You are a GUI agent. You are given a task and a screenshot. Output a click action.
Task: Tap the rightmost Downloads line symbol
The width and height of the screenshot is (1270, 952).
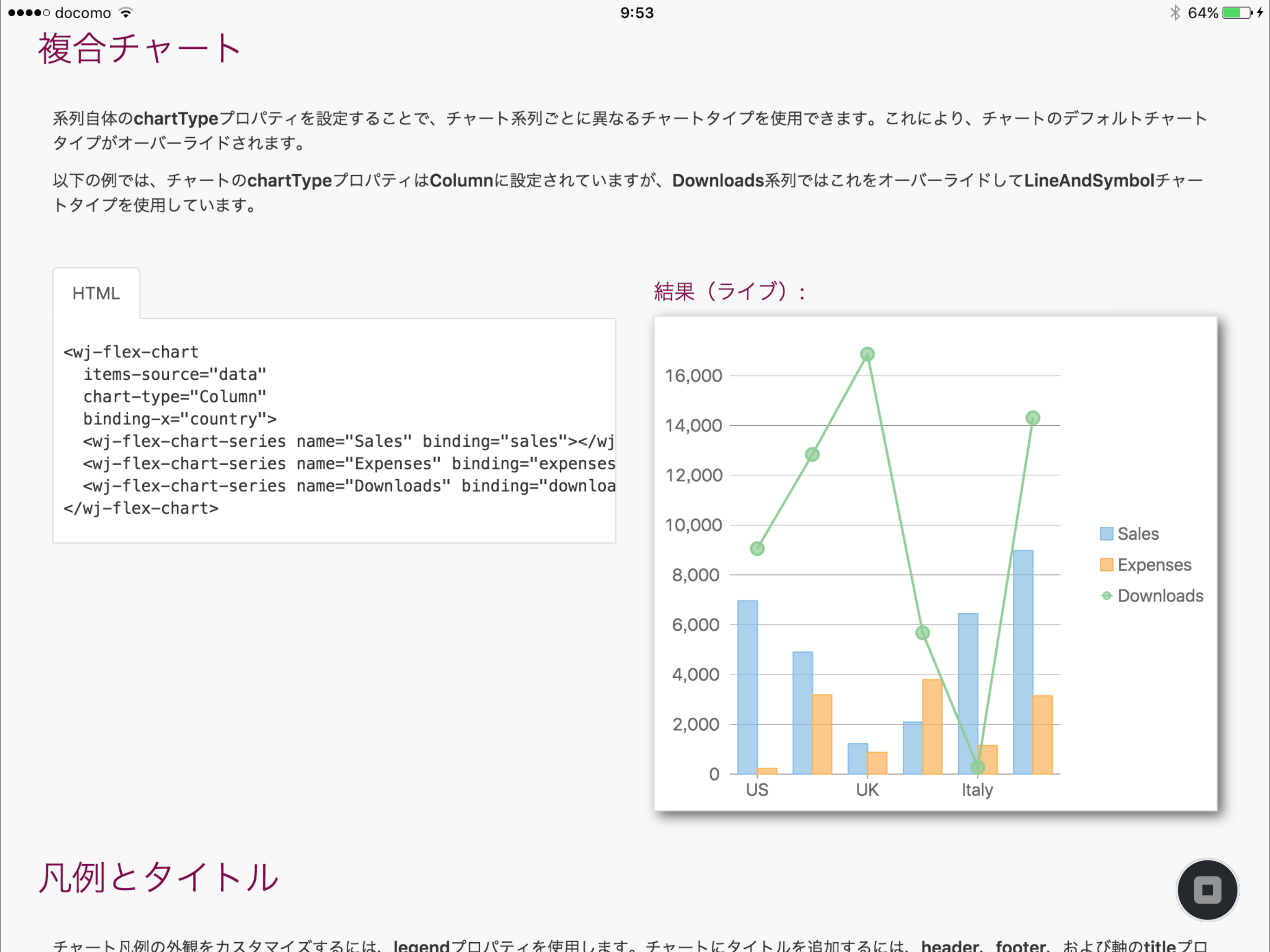point(1032,417)
